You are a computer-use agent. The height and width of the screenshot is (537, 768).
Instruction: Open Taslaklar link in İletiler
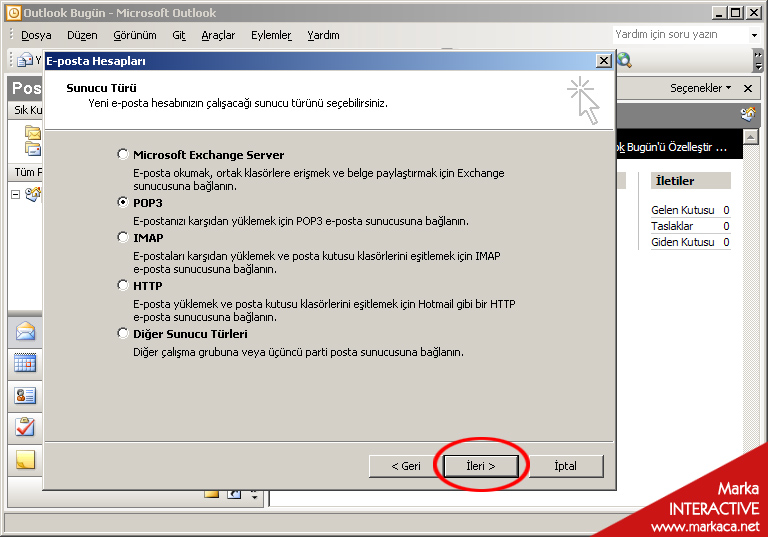pyautogui.click(x=672, y=226)
